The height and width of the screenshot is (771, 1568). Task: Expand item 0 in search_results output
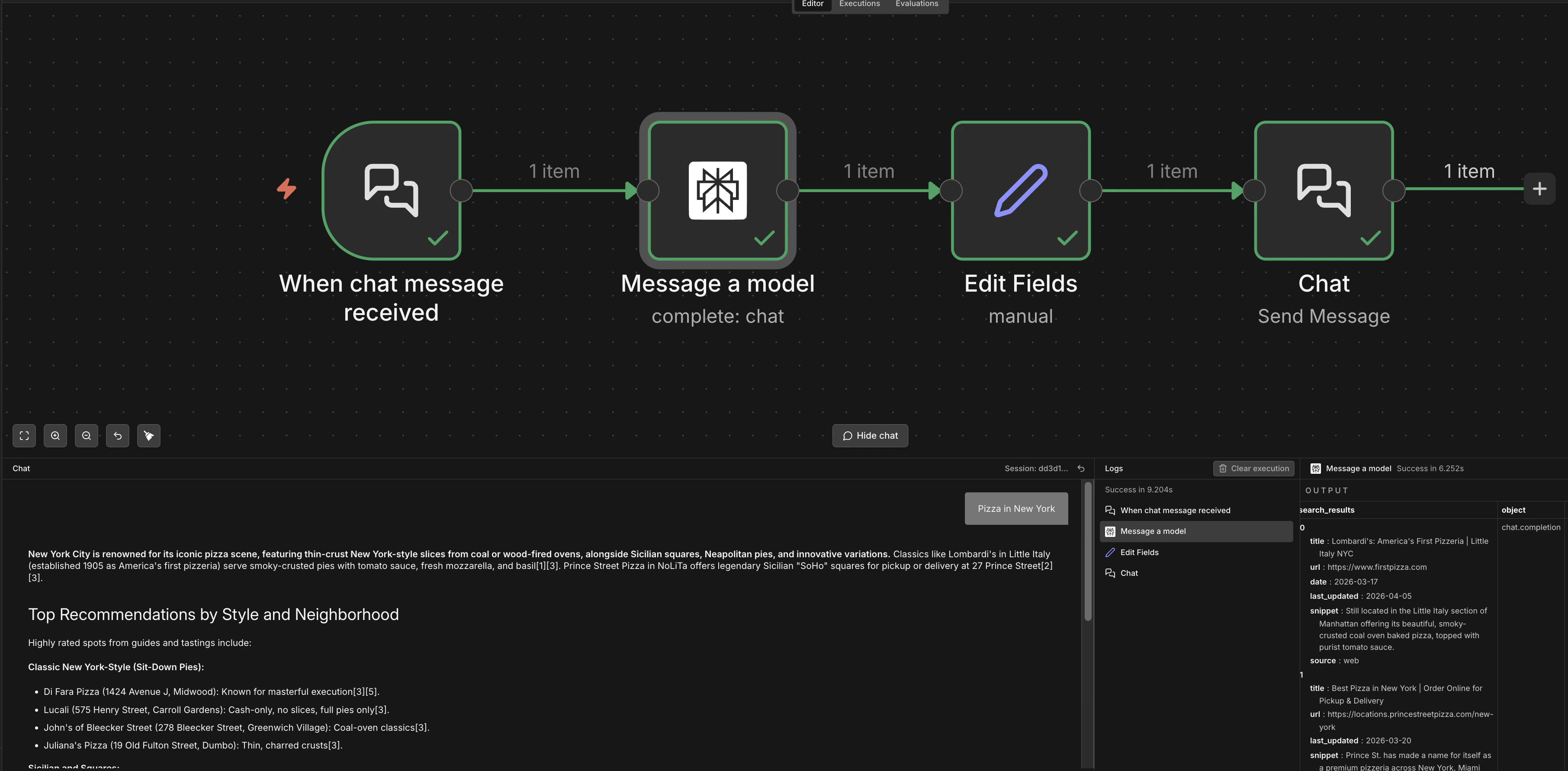[1302, 527]
